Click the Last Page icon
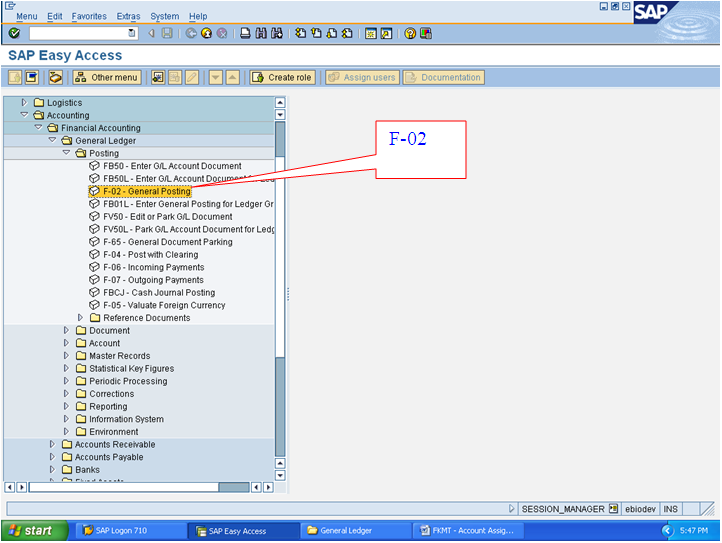Screen dimensions: 722x543 [x=348, y=33]
